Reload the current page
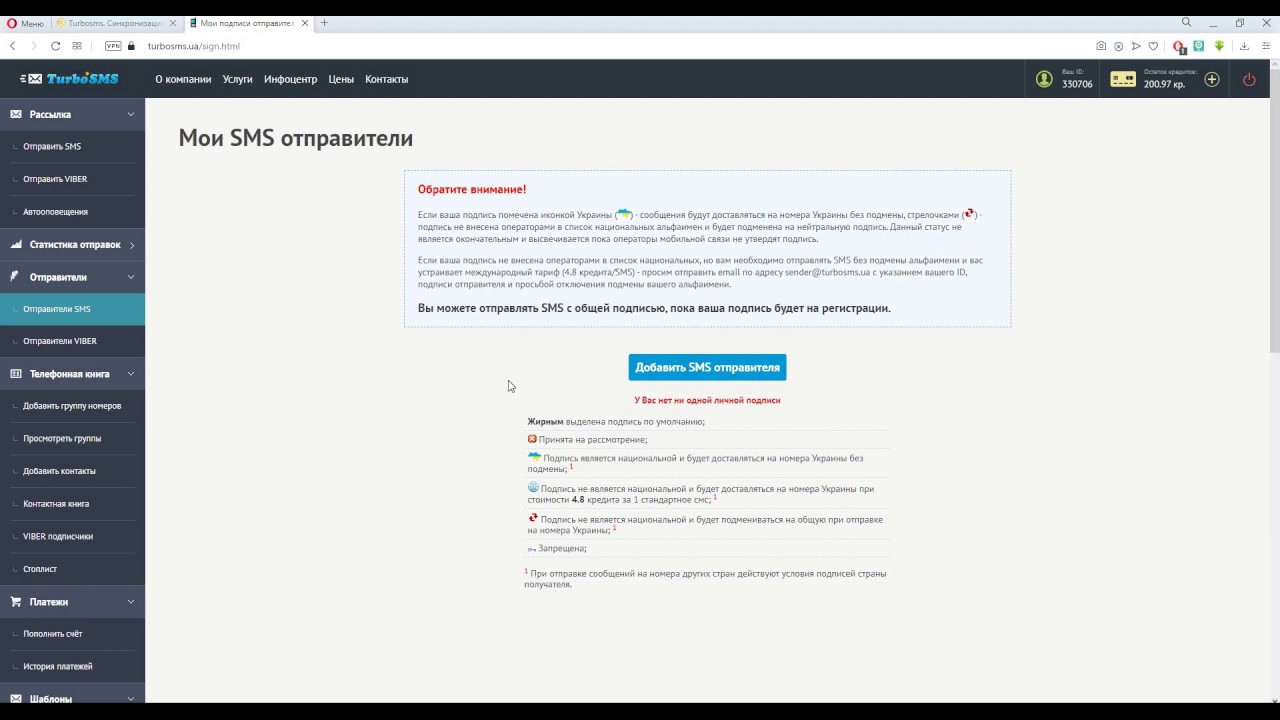 coord(55,46)
